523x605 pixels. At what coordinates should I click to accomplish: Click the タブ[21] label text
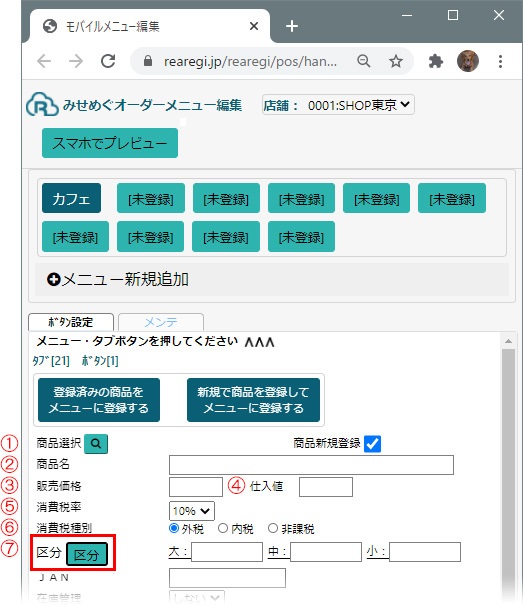[51, 361]
